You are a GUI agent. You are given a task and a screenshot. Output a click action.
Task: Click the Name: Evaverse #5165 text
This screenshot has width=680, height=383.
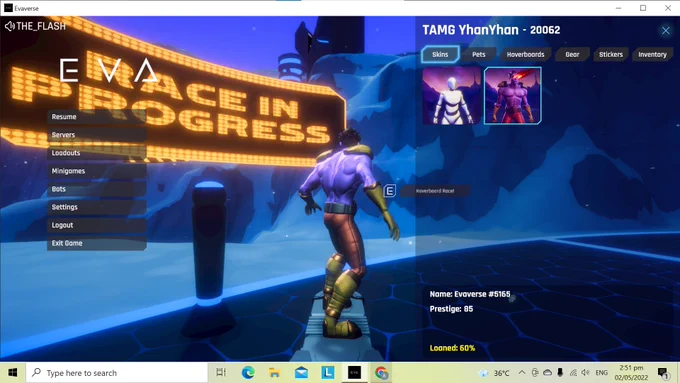[470, 294]
